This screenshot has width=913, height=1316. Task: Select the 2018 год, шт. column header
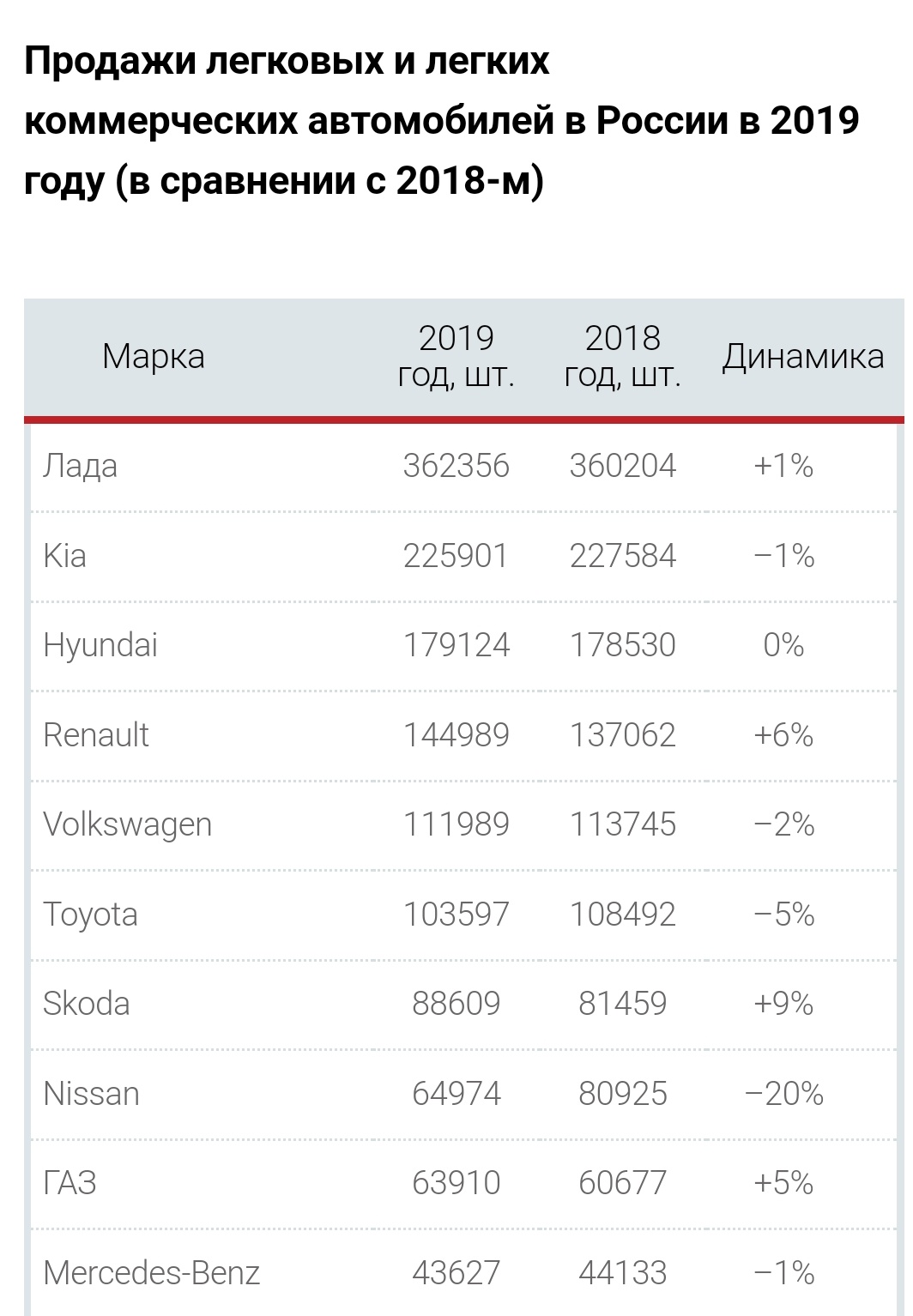click(623, 357)
